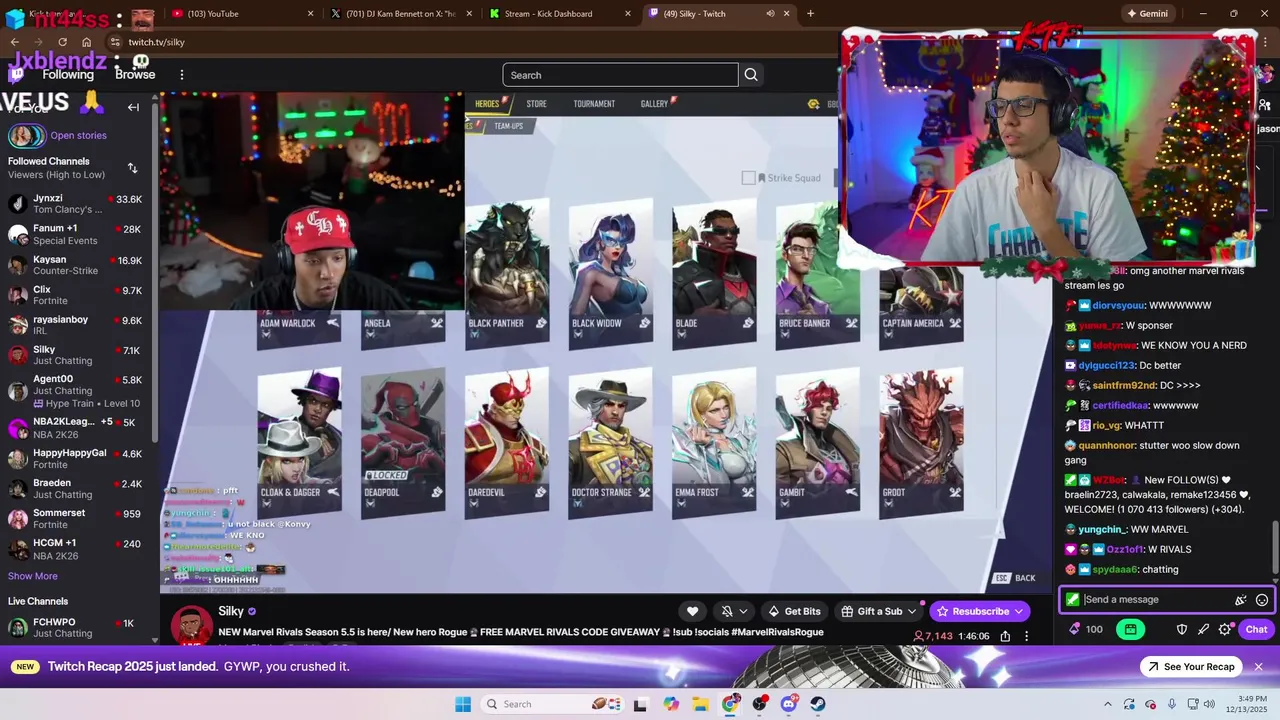Viewport: 1280px width, 720px height.
Task: Open Twitch top nav more menu
Action: pos(182,75)
